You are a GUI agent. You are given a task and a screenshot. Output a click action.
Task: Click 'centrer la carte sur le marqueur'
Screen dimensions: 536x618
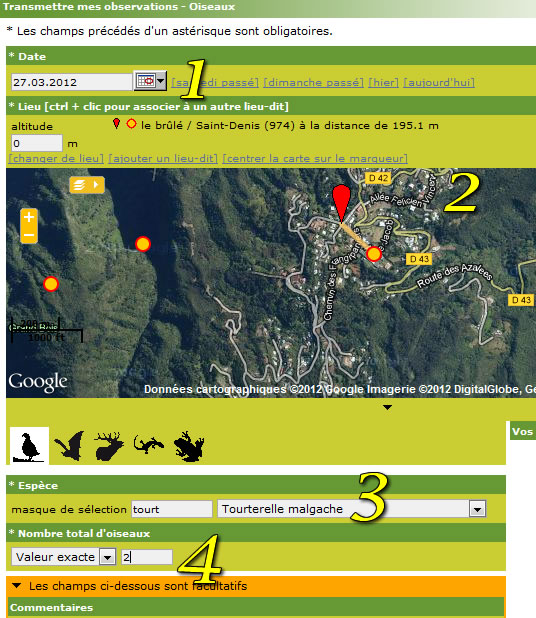[x=315, y=158]
